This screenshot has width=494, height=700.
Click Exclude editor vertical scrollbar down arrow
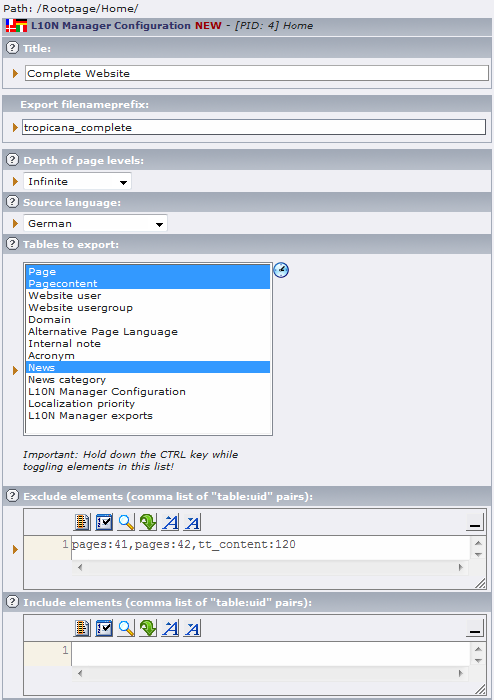pyautogui.click(x=478, y=554)
